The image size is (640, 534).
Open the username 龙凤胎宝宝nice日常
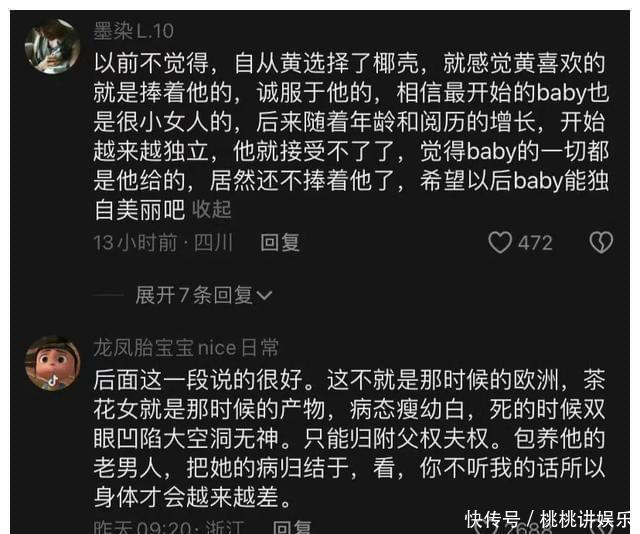(186, 348)
